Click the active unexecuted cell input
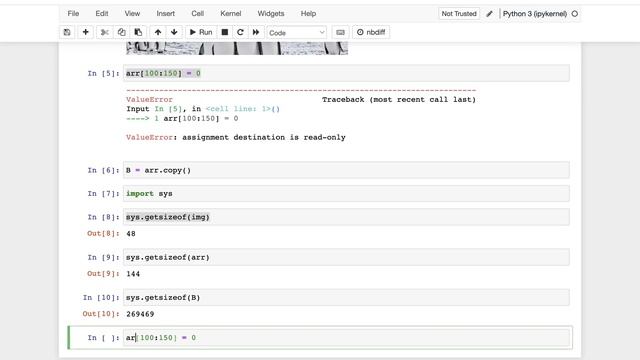The image size is (640, 360). coord(346,338)
